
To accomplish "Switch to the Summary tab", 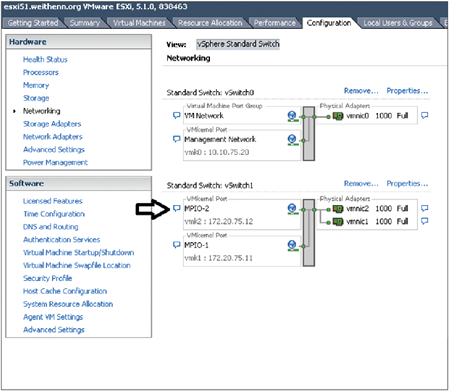I will click(x=85, y=23).
